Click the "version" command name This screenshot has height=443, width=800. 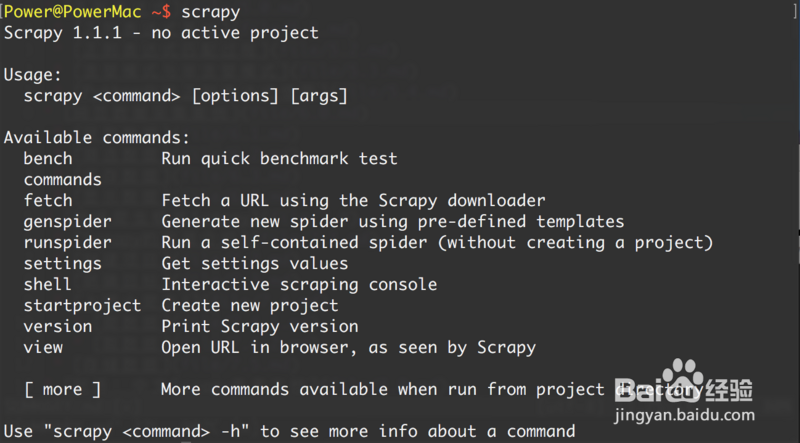[58, 326]
